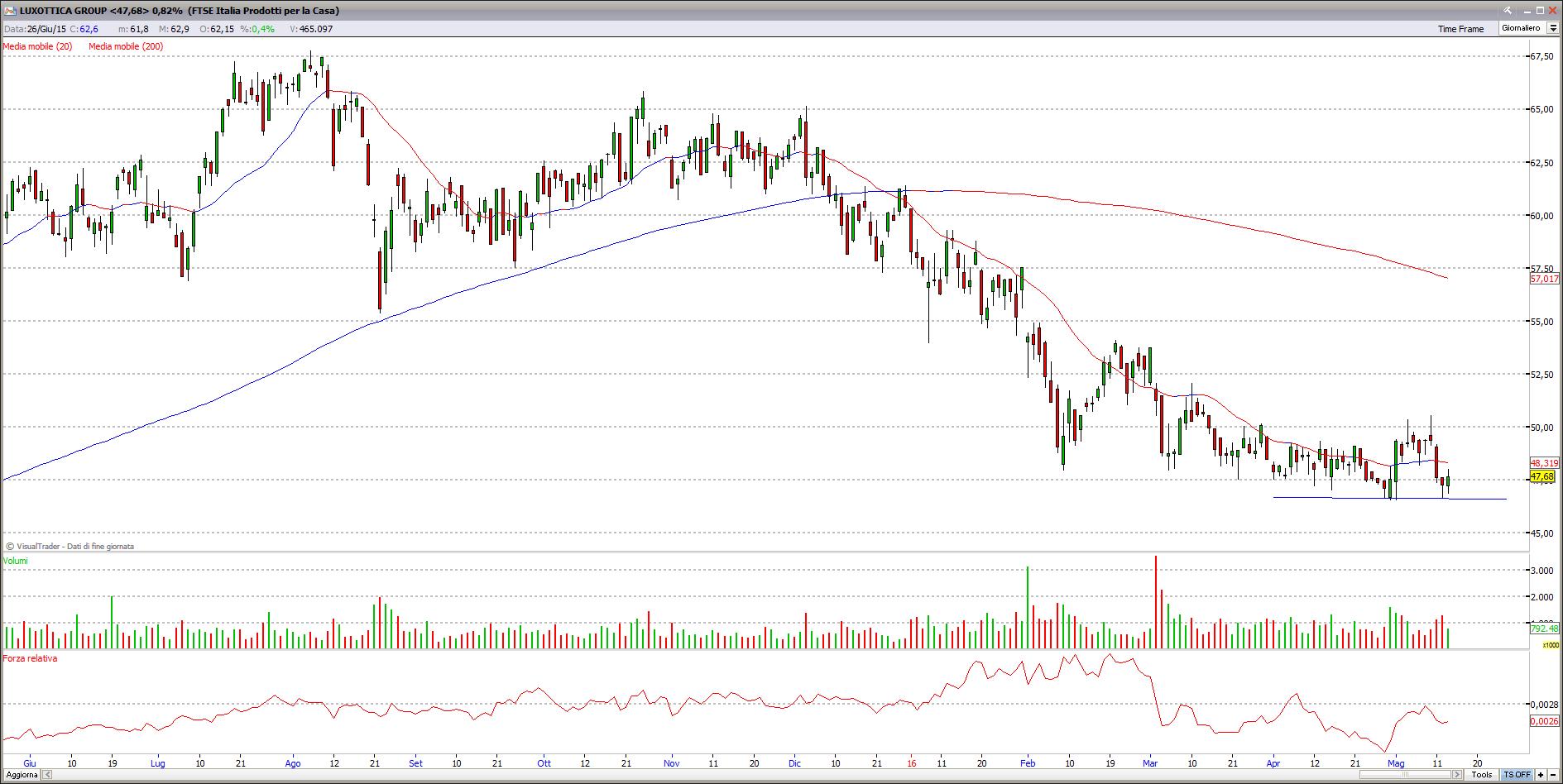
Task: Click the Volumi panel label
Action: 16,561
